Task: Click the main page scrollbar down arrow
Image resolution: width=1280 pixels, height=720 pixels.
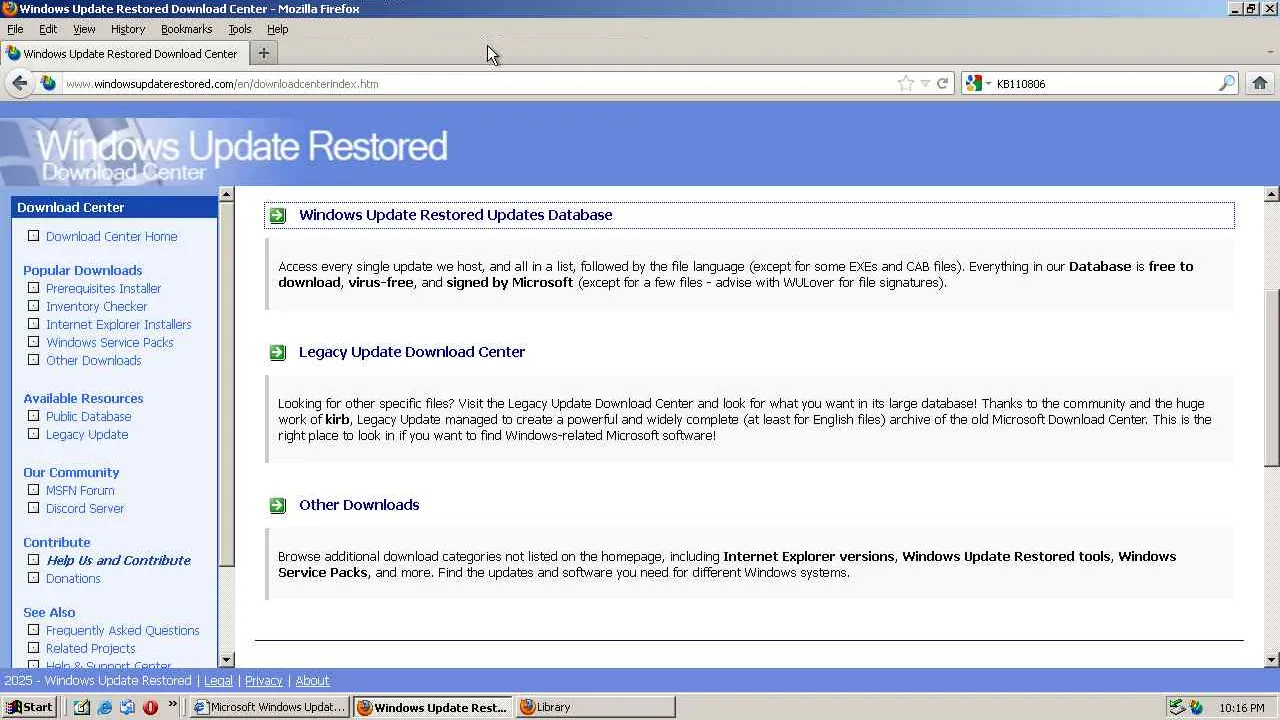Action: point(1272,660)
